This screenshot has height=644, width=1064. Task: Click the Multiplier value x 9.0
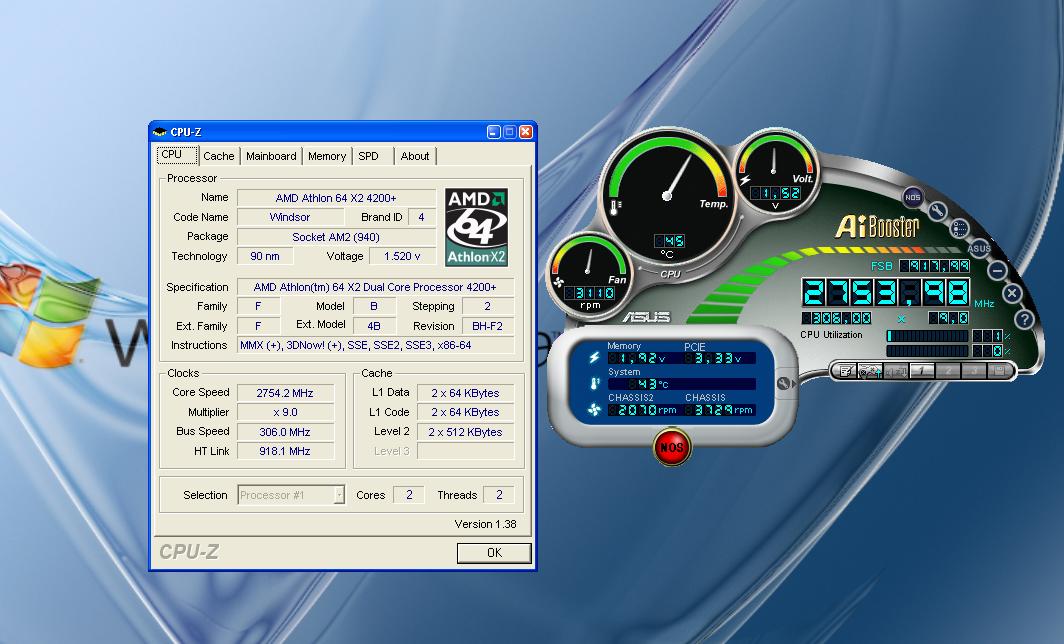point(285,412)
